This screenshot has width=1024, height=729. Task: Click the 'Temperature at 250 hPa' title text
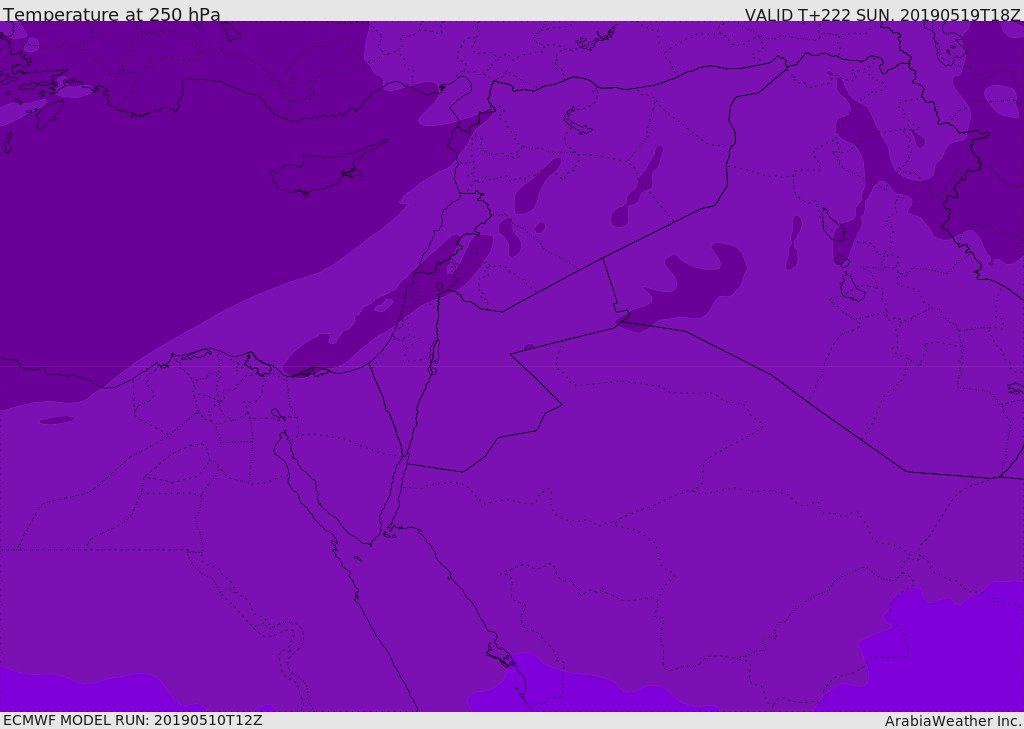[112, 14]
